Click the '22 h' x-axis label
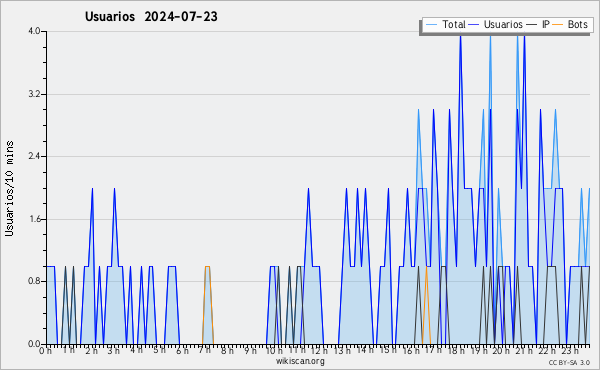This screenshot has width=600, height=370. pyautogui.click(x=547, y=351)
